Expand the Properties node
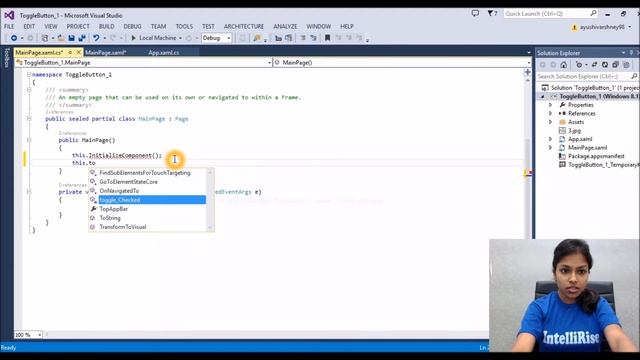Image resolution: width=640 pixels, height=360 pixels. 550,105
